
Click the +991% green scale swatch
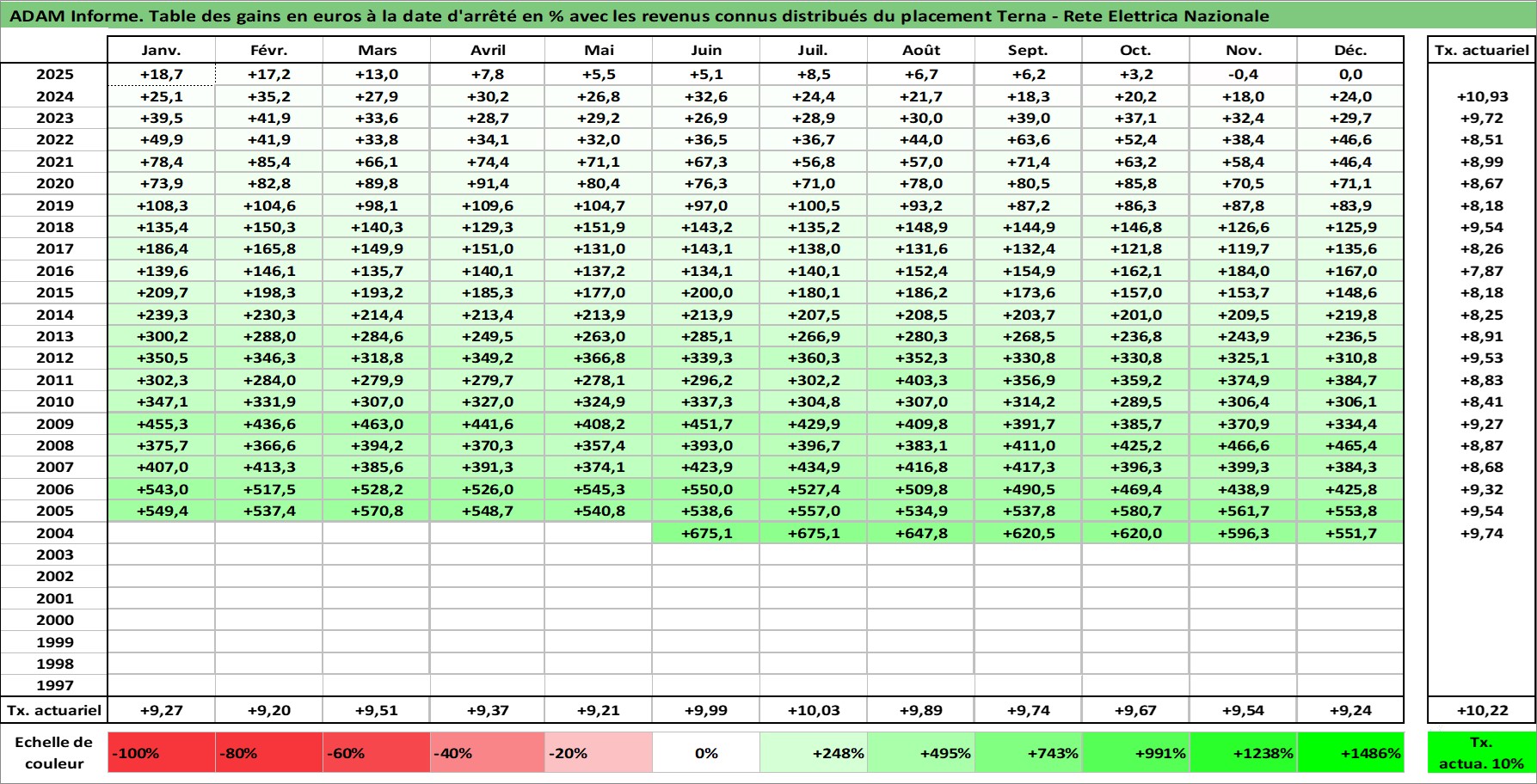click(x=1136, y=753)
